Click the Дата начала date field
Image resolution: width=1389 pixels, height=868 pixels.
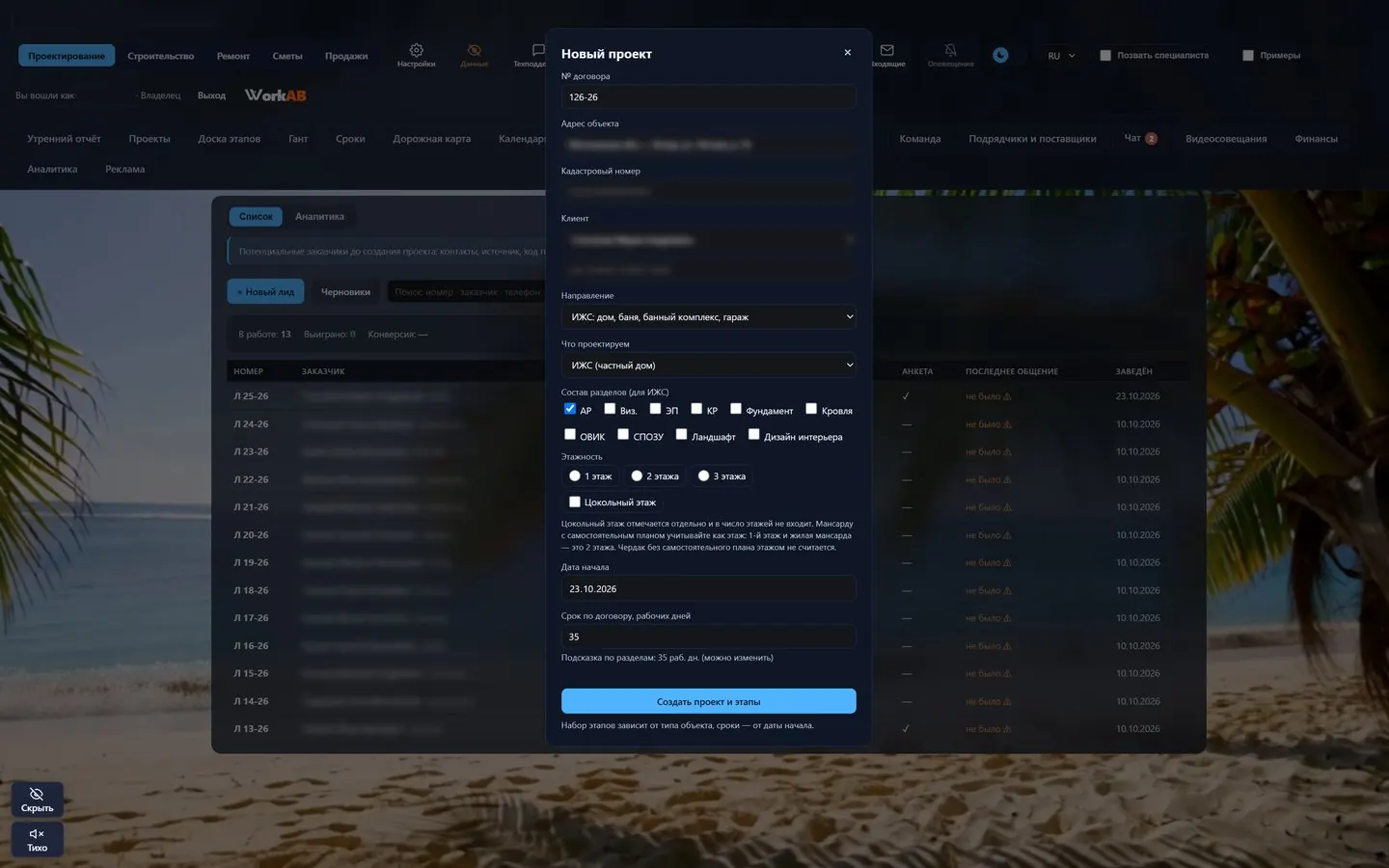click(x=709, y=589)
